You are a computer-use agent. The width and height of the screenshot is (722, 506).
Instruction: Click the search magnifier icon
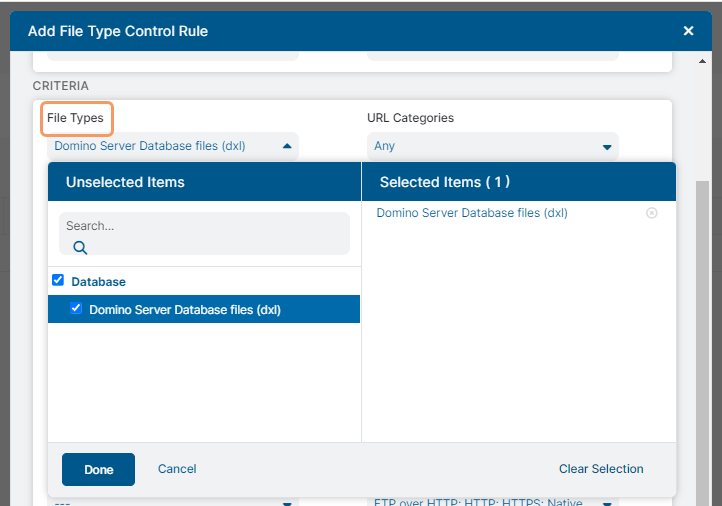point(80,247)
